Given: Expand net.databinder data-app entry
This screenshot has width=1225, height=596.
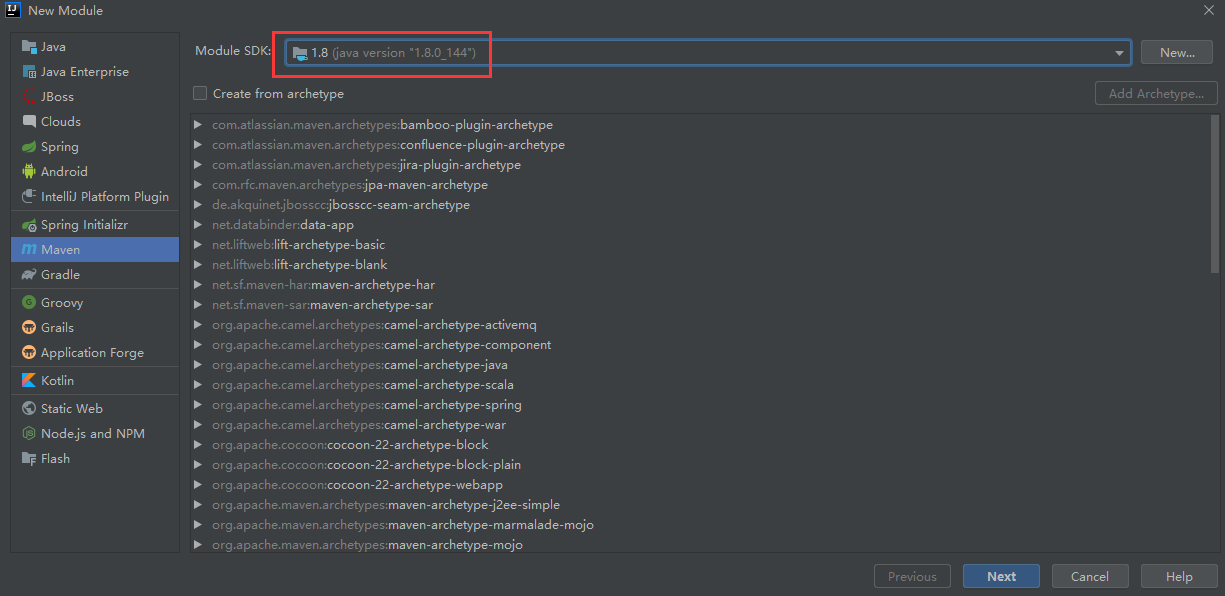Looking at the screenshot, I should coord(197,225).
